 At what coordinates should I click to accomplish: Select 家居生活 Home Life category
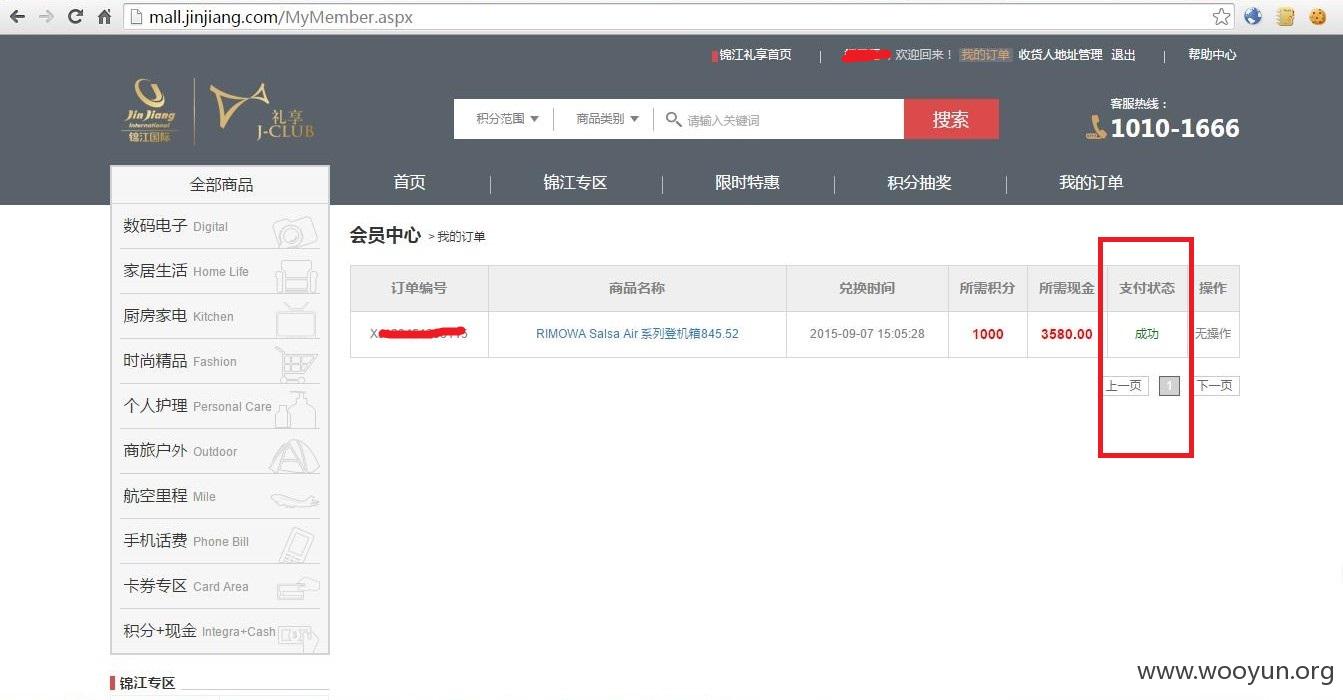[x=221, y=271]
